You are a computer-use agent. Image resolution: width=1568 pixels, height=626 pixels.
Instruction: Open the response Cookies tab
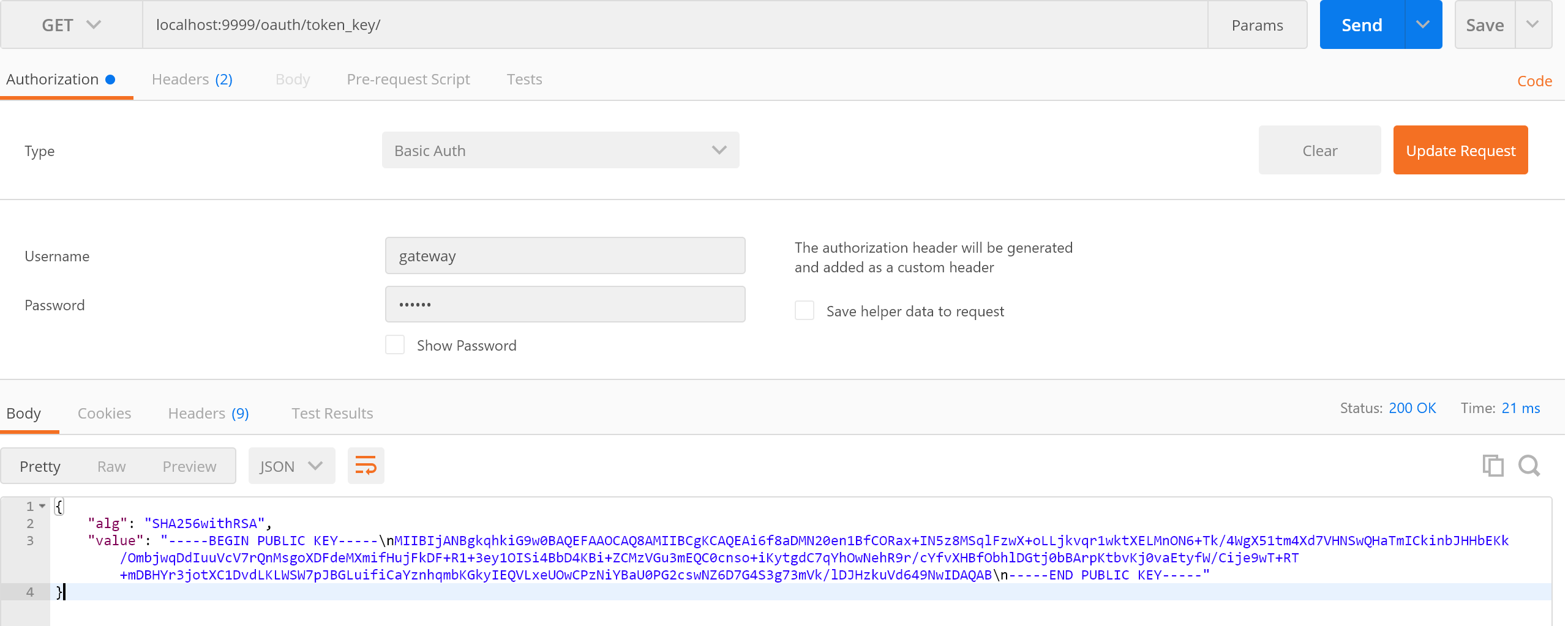coord(104,414)
